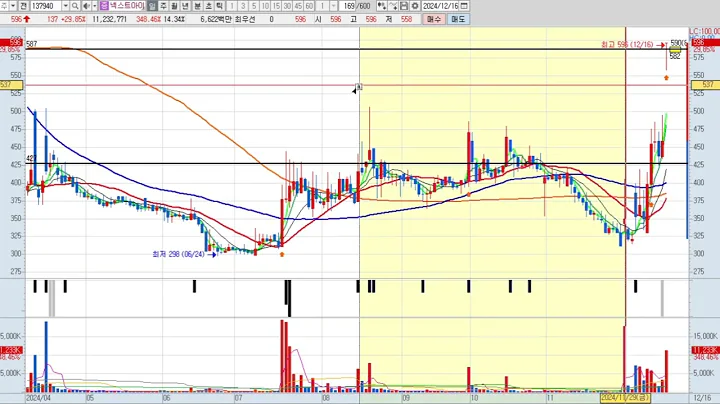Open chart settings gear icon

click(415, 6)
